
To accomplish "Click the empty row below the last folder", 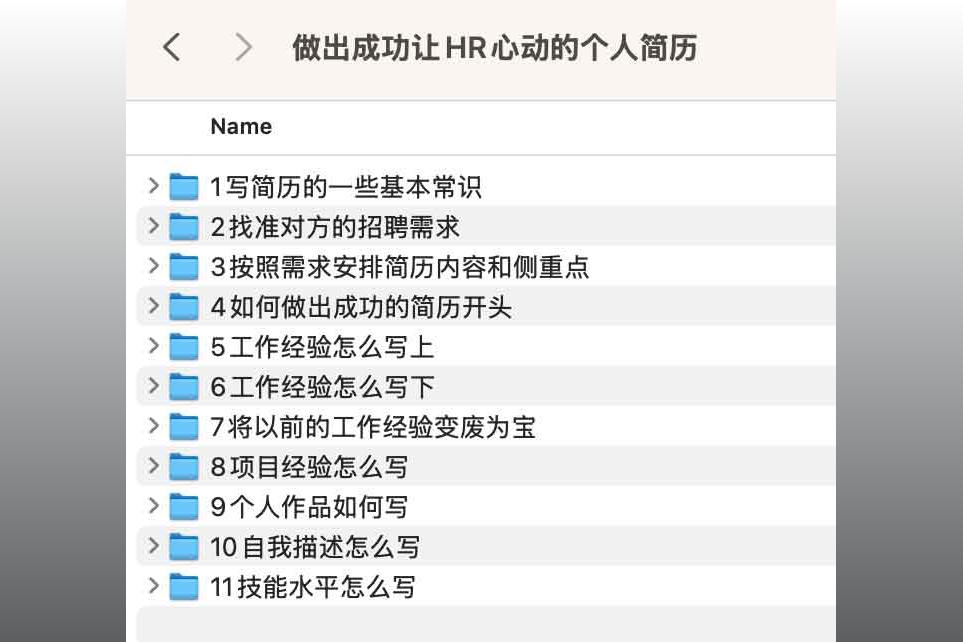I will click(x=486, y=624).
